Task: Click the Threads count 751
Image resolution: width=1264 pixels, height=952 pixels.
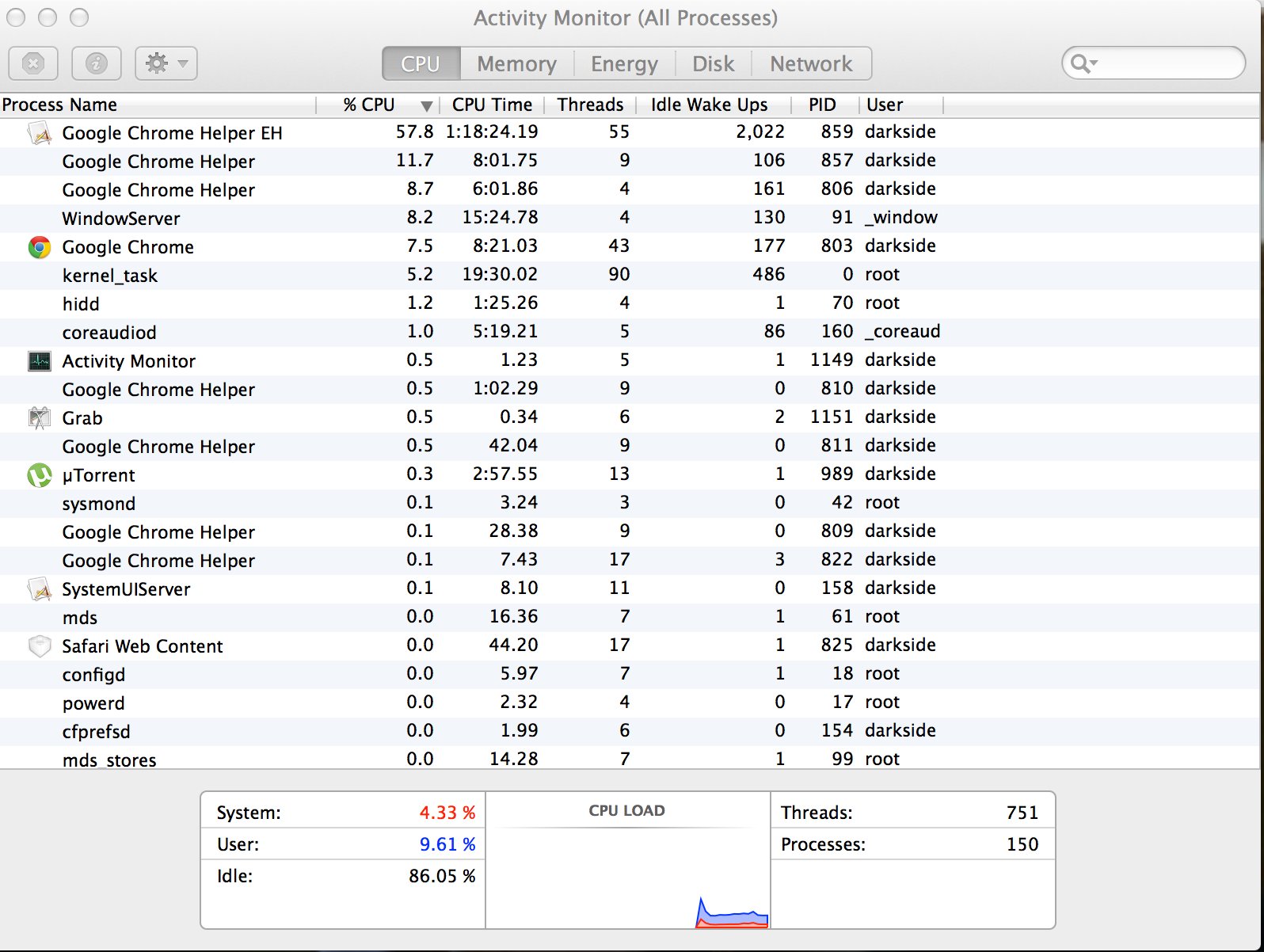Action: [1022, 813]
